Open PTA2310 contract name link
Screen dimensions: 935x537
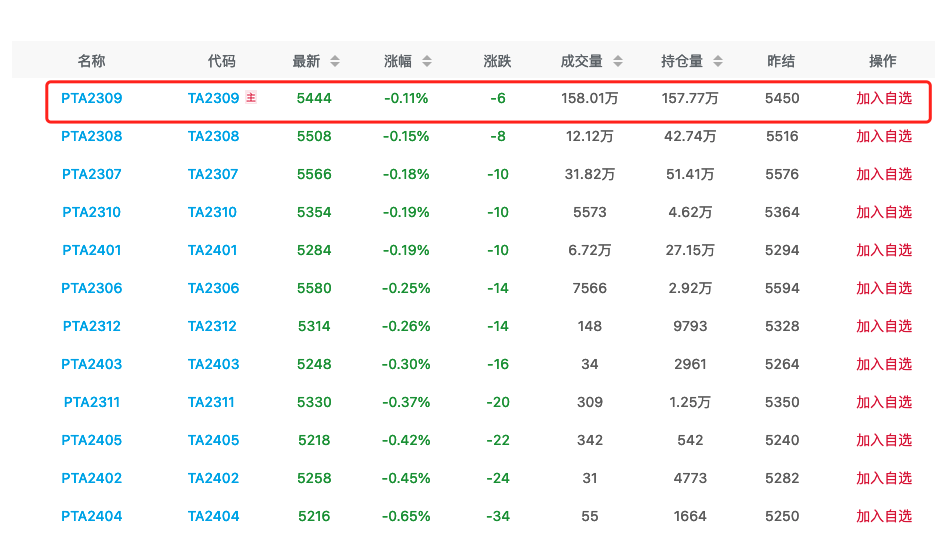pos(92,212)
